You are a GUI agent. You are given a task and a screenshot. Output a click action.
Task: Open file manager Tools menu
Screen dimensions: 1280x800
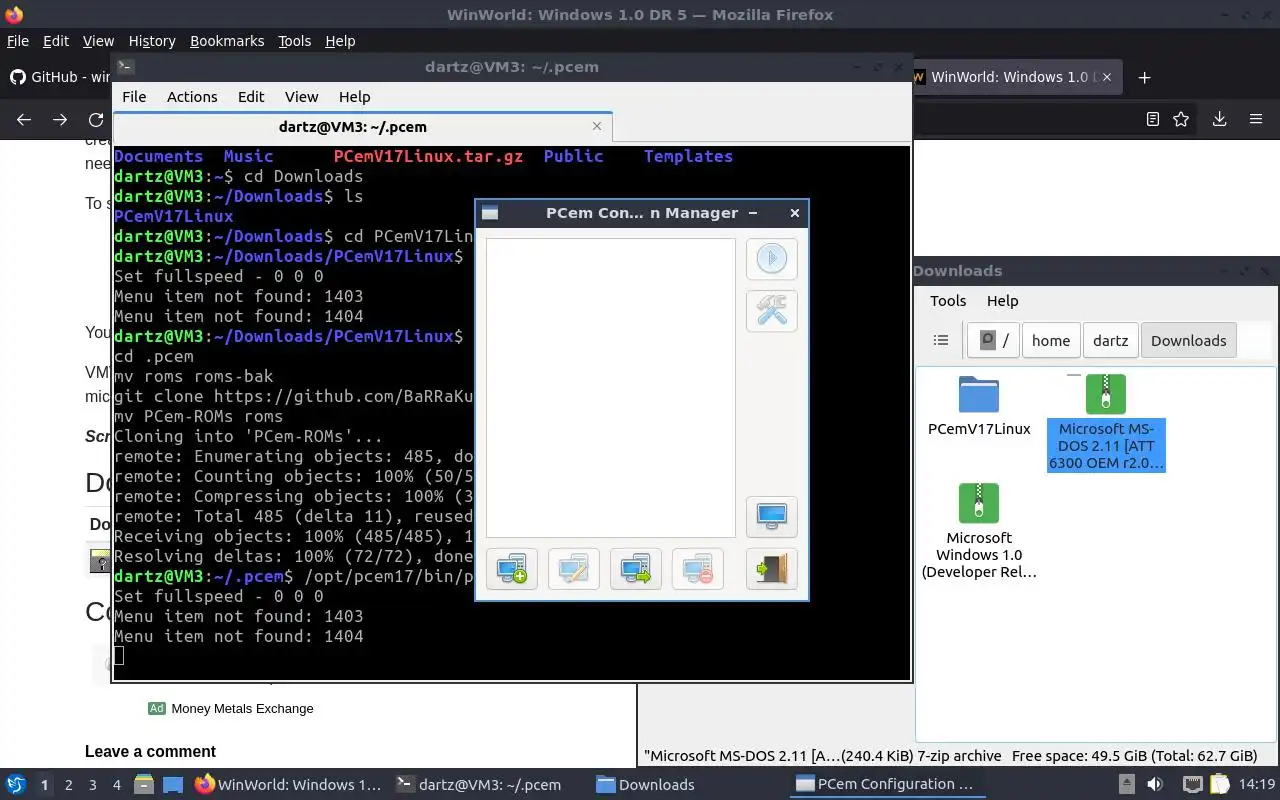pyautogui.click(x=948, y=301)
